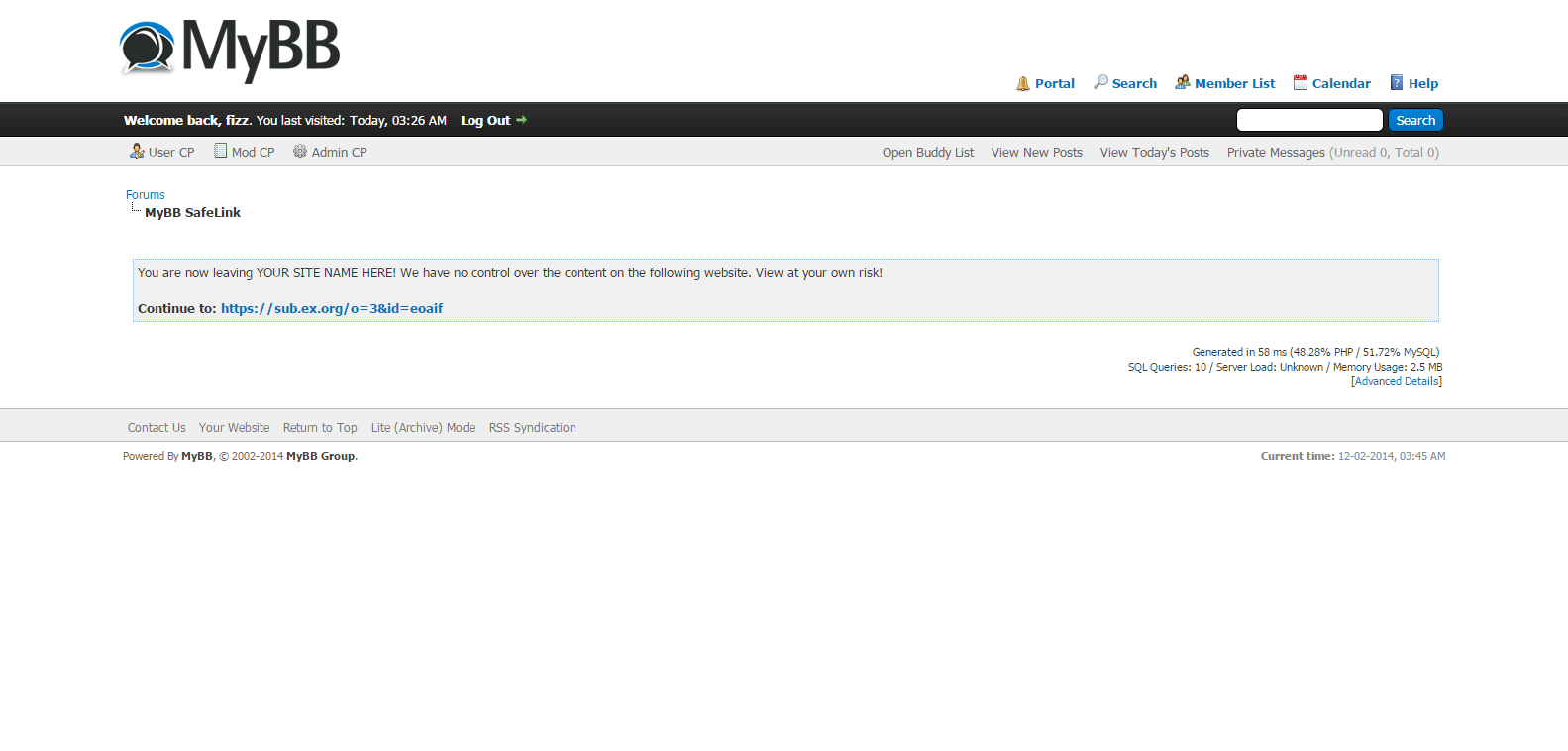Click the Mod CP icon

(221, 152)
